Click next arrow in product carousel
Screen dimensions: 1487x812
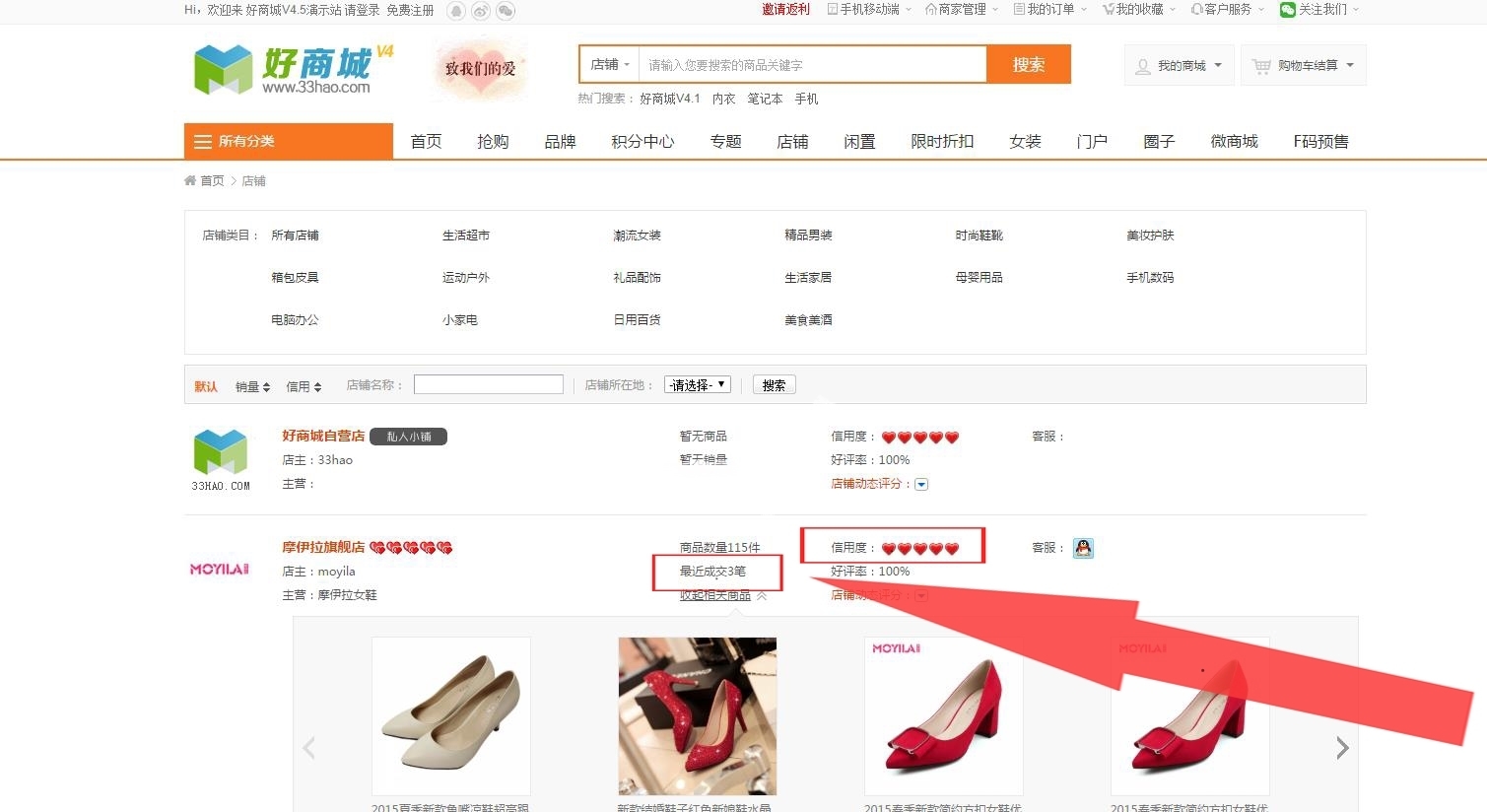(1342, 748)
